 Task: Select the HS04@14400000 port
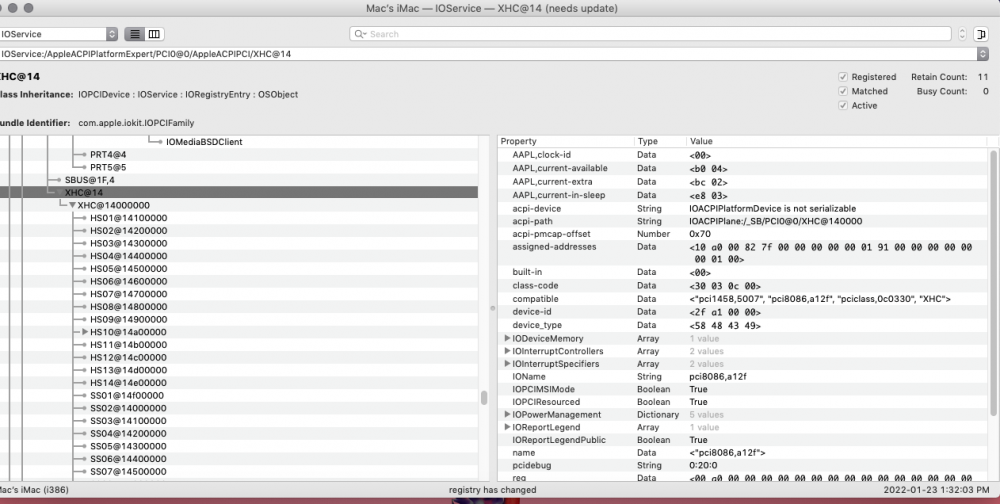point(128,256)
